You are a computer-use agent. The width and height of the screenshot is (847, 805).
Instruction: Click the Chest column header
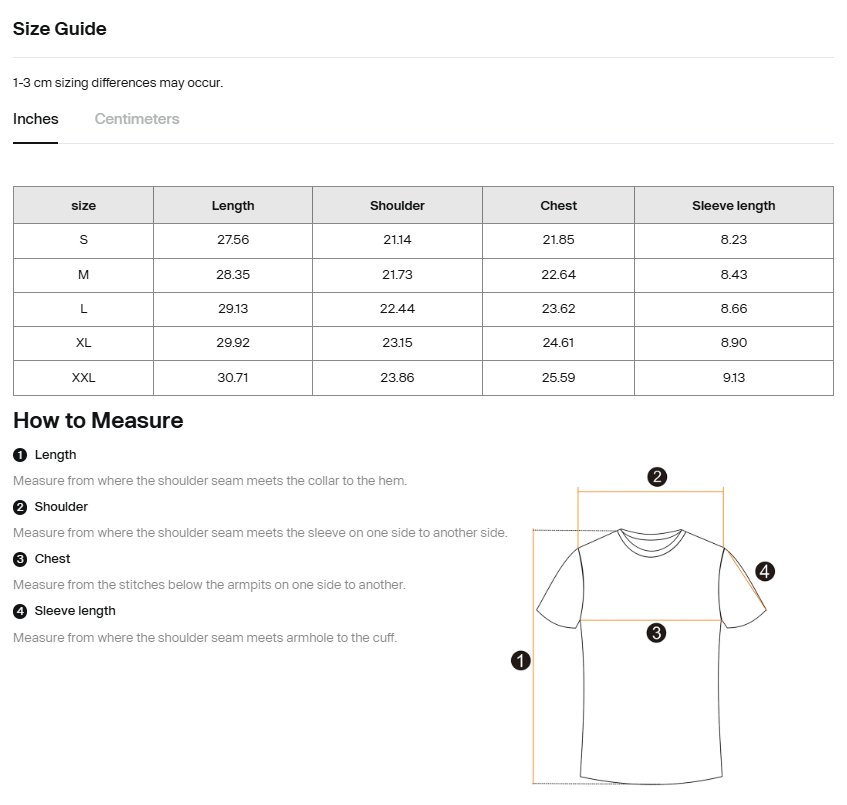point(558,206)
